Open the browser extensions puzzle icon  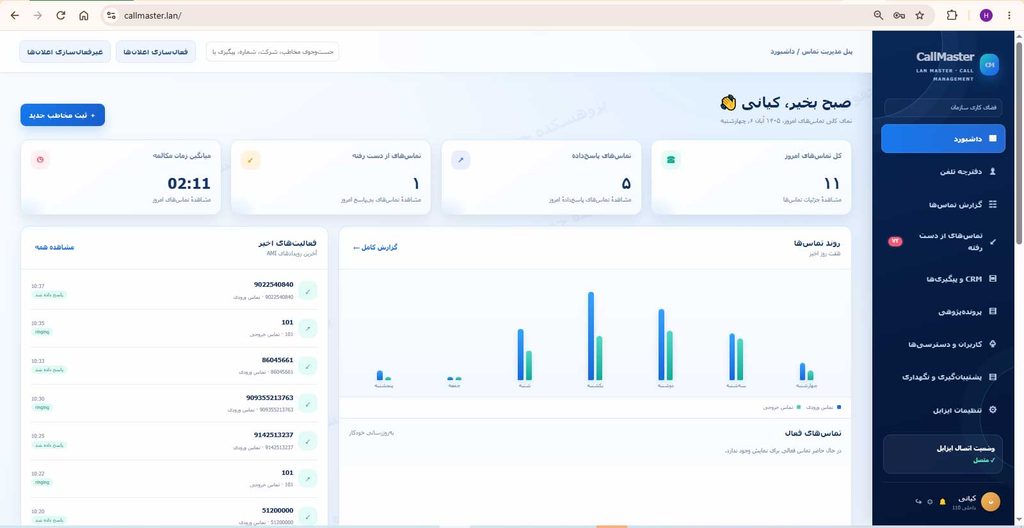point(952,15)
